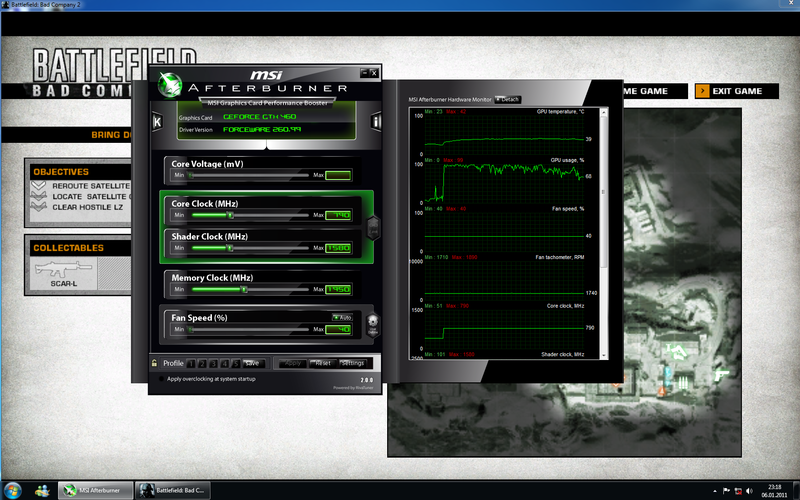Click the user-defined fan control icon
The width and height of the screenshot is (800, 500).
coord(373,323)
